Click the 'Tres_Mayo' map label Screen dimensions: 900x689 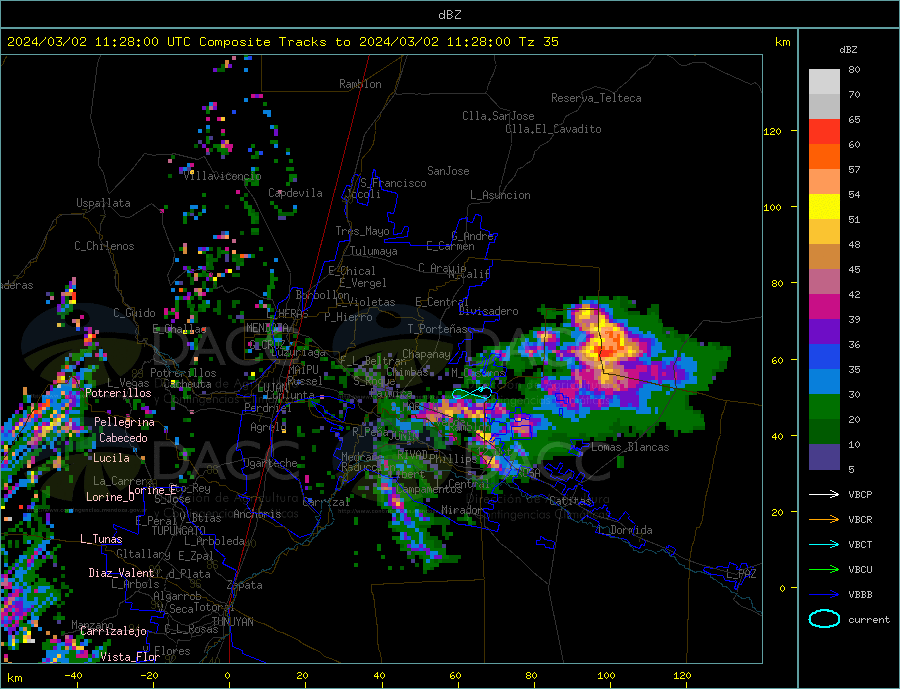[362, 231]
